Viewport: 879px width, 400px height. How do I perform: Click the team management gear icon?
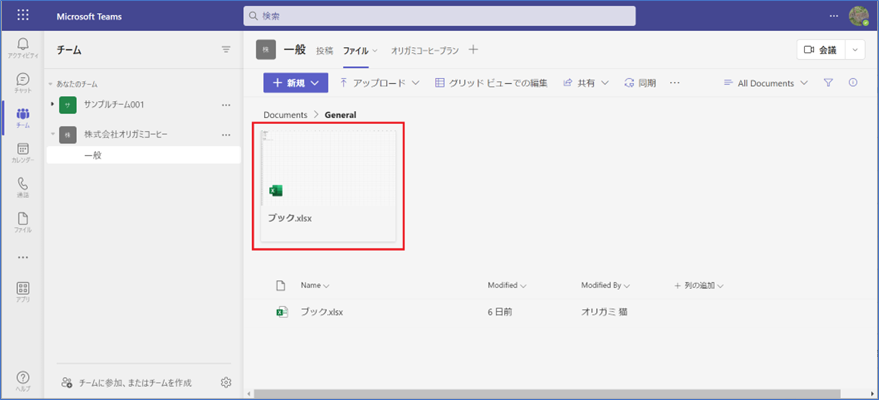point(226,382)
